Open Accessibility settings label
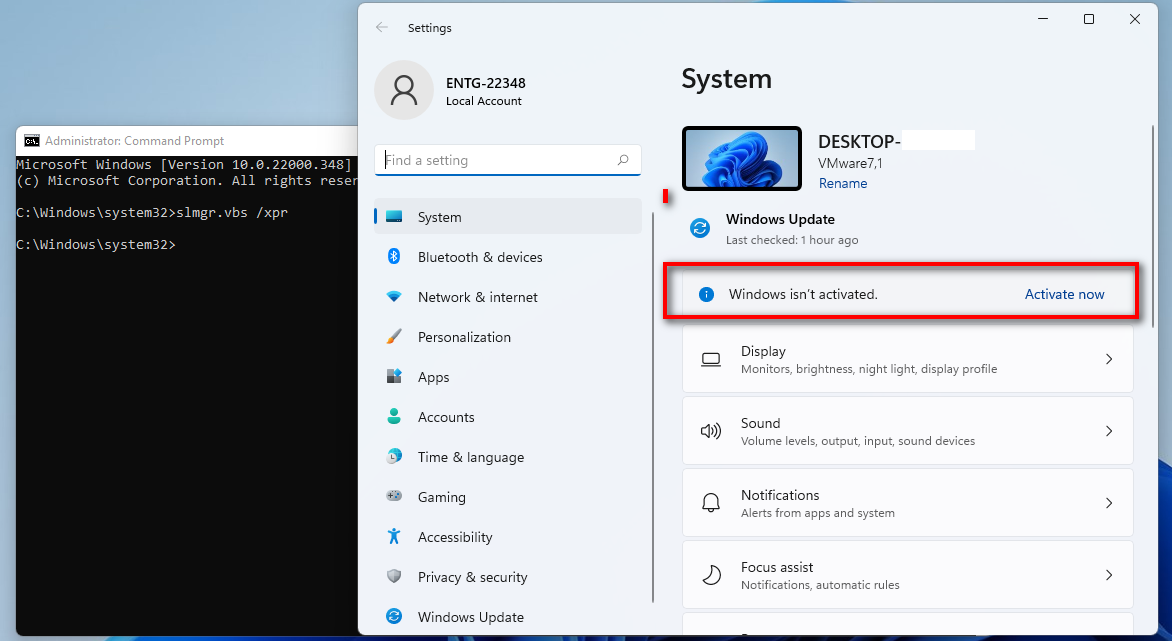This screenshot has height=641, width=1172. tap(455, 537)
